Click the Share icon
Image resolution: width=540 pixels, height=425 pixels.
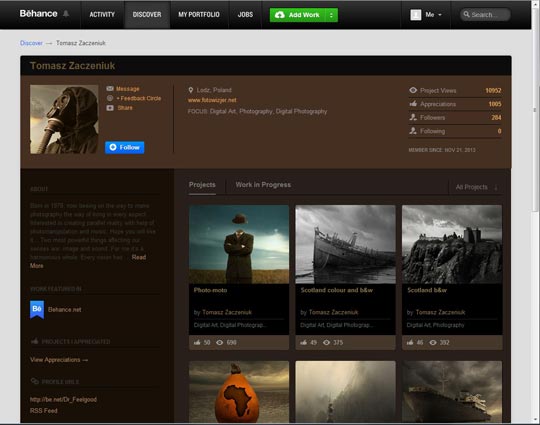coord(110,108)
